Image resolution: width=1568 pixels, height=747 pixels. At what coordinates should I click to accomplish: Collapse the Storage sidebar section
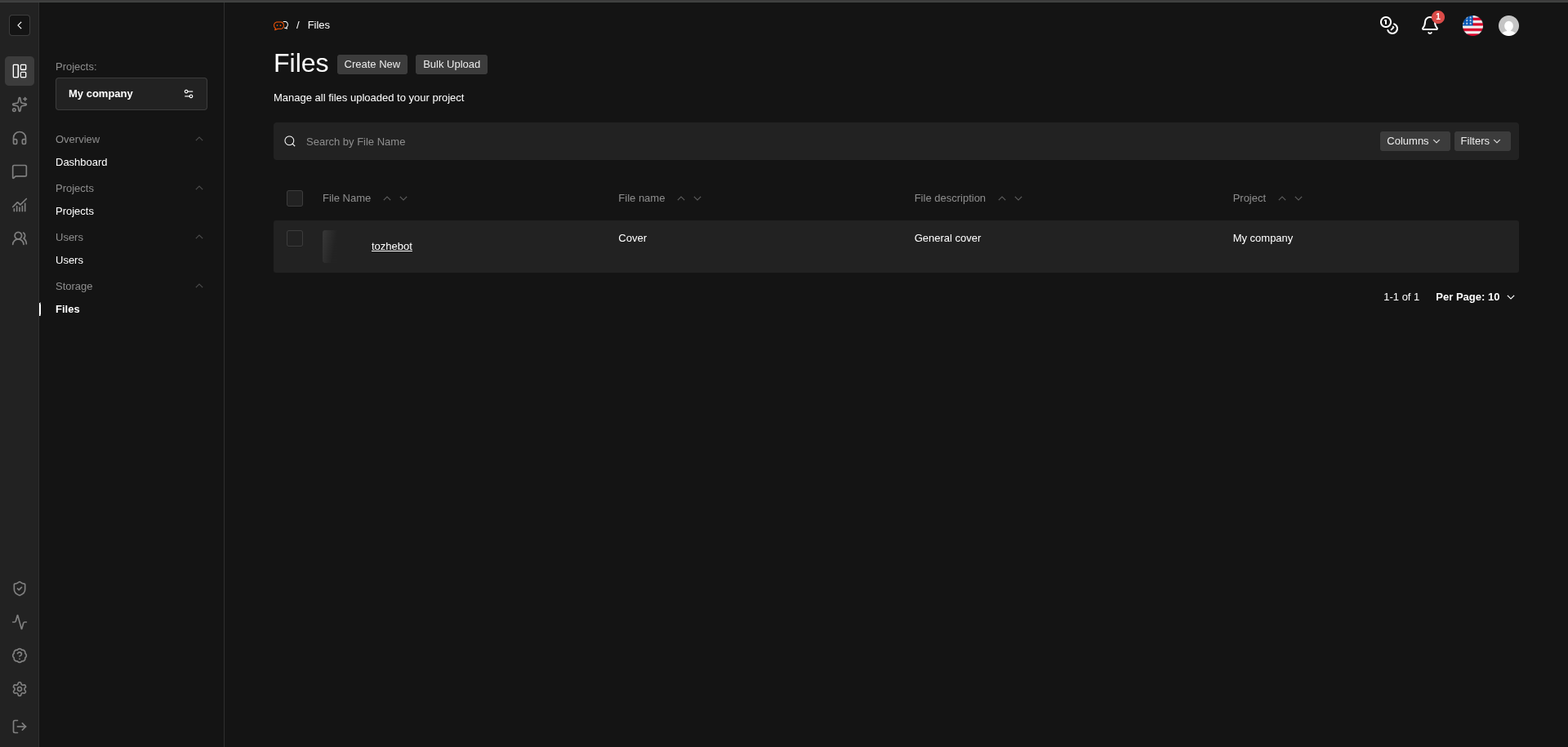130,287
